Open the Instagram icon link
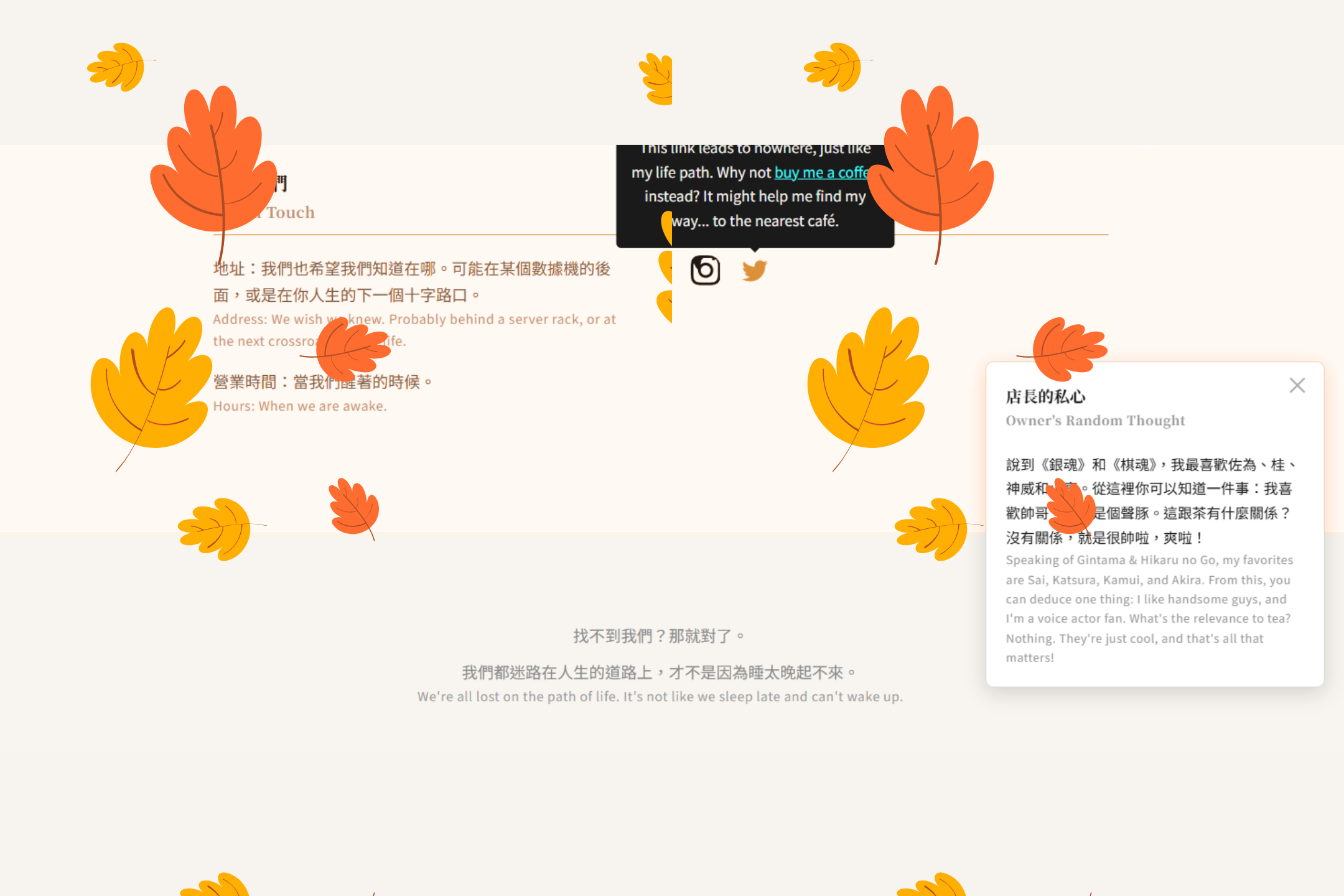Screen dimensions: 1344x896 705,271
